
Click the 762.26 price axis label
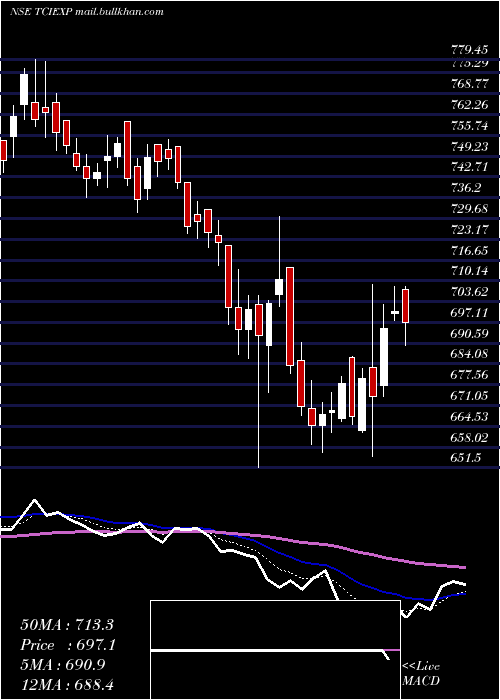point(469,105)
